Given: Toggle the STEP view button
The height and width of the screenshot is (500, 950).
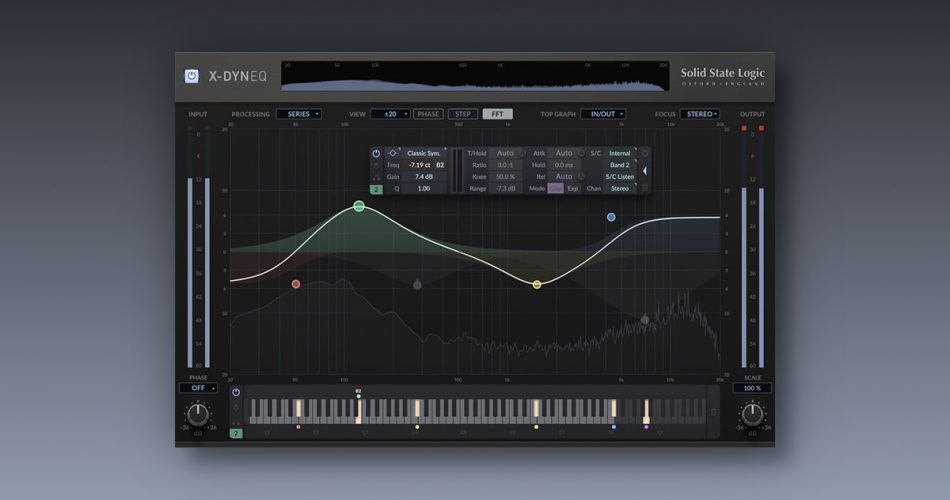Looking at the screenshot, I should coord(462,114).
